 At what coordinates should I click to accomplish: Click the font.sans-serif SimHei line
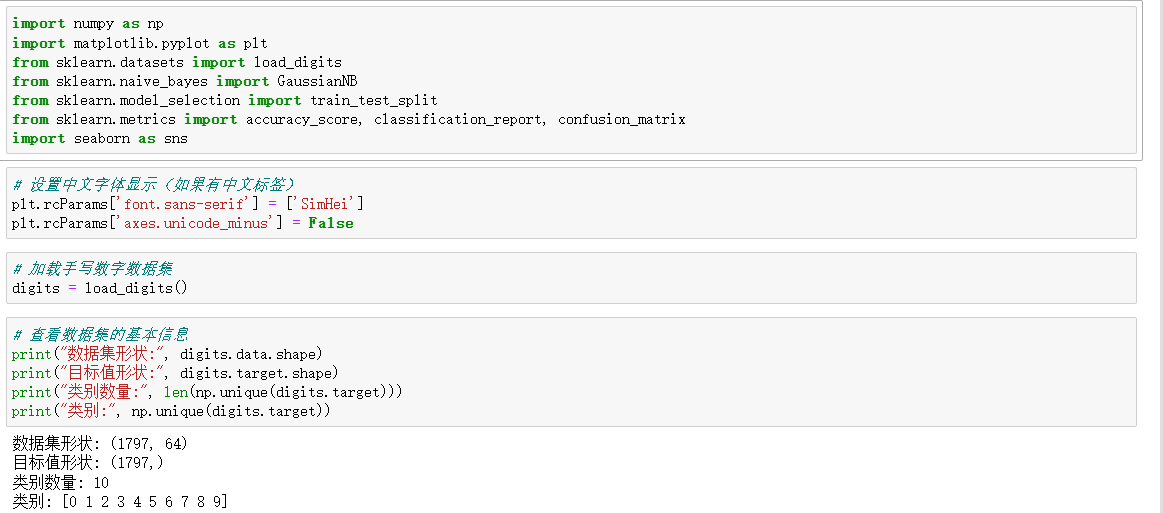[x=188, y=204]
